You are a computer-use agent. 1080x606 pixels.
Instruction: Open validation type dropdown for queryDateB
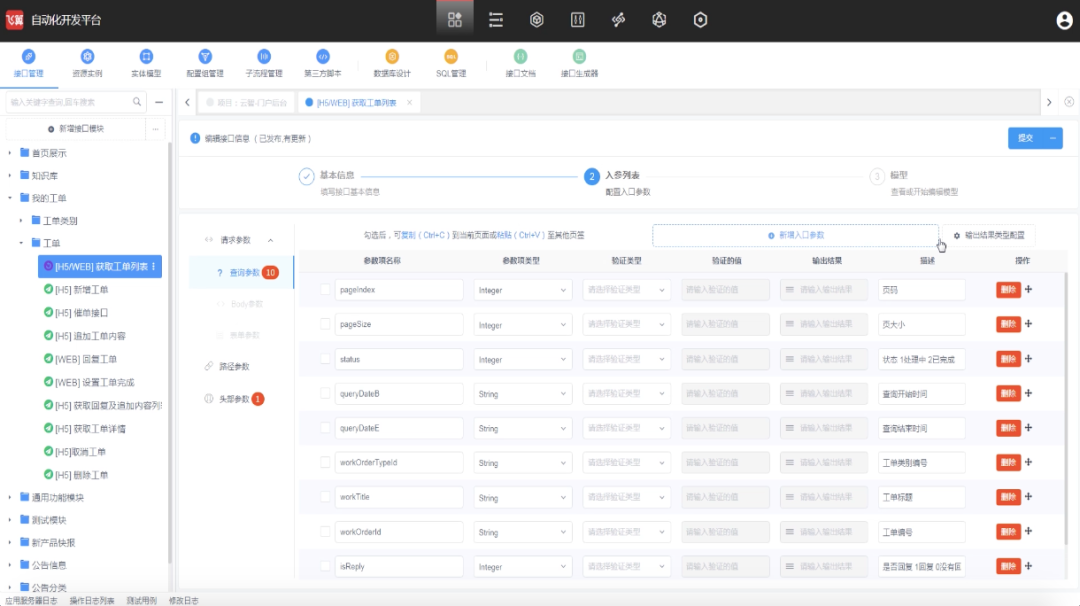tap(626, 393)
